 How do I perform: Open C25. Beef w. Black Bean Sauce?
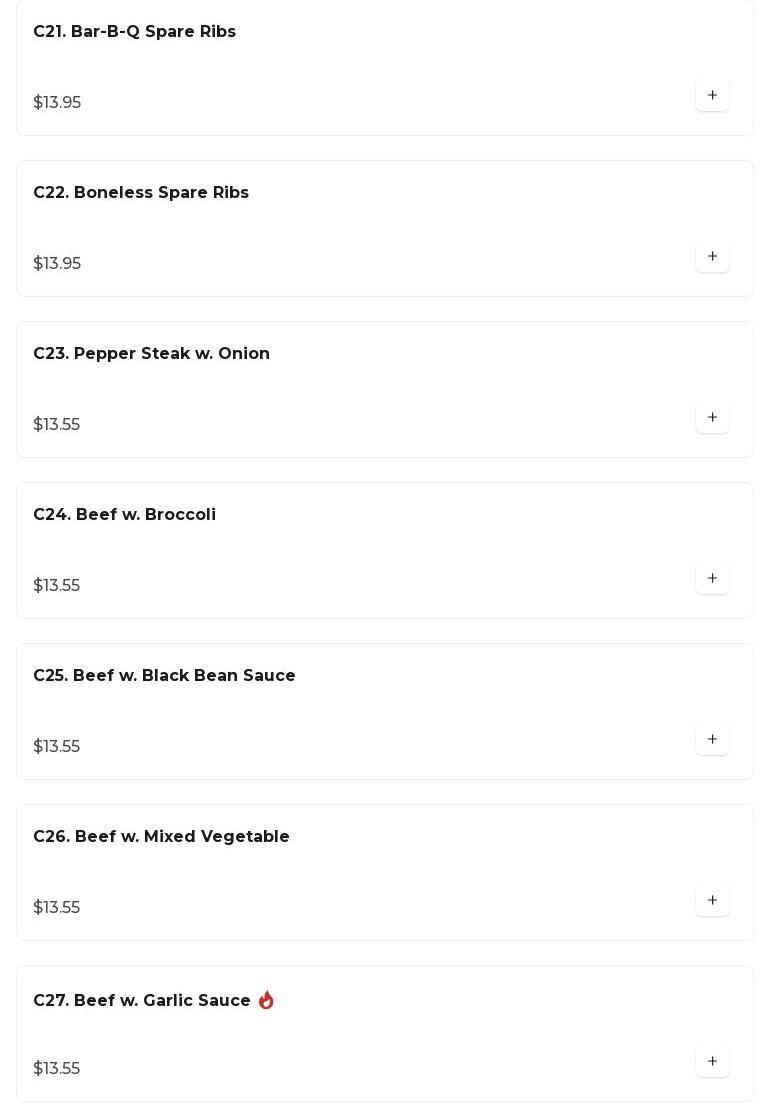pos(164,676)
